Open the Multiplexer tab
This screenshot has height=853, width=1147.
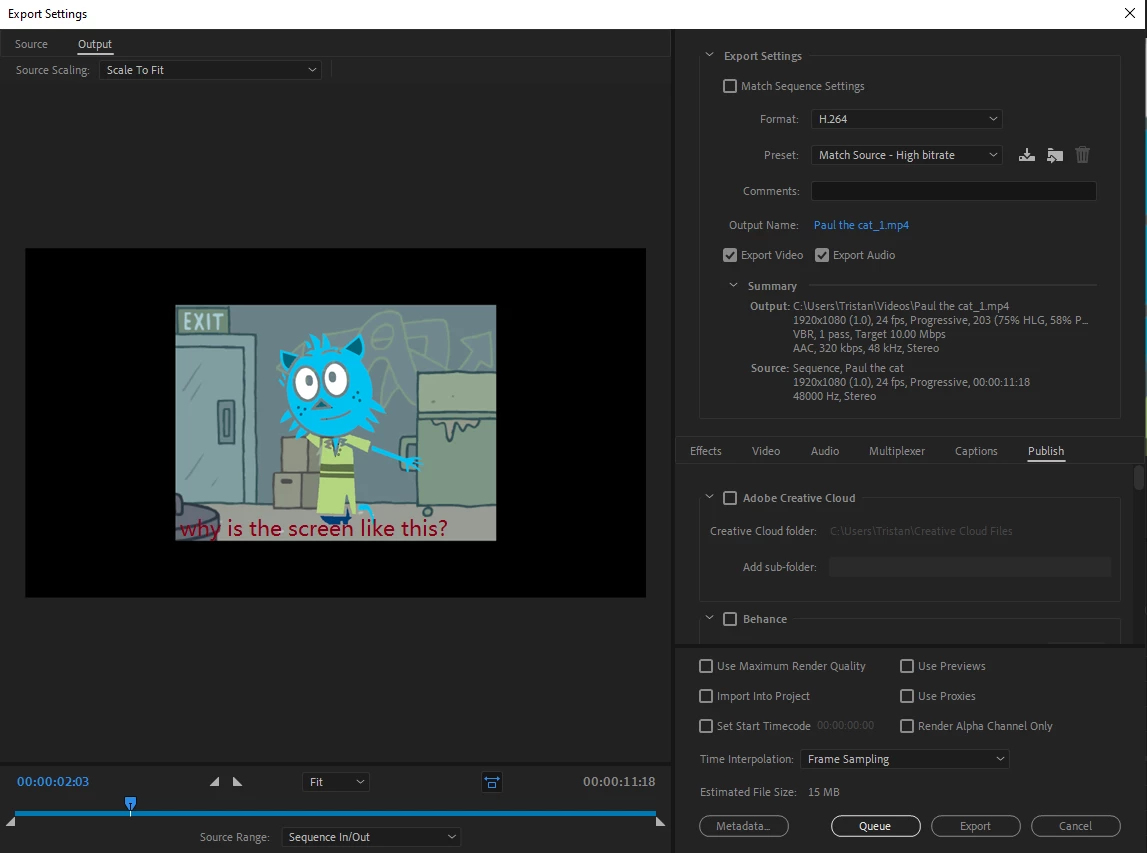click(x=897, y=451)
